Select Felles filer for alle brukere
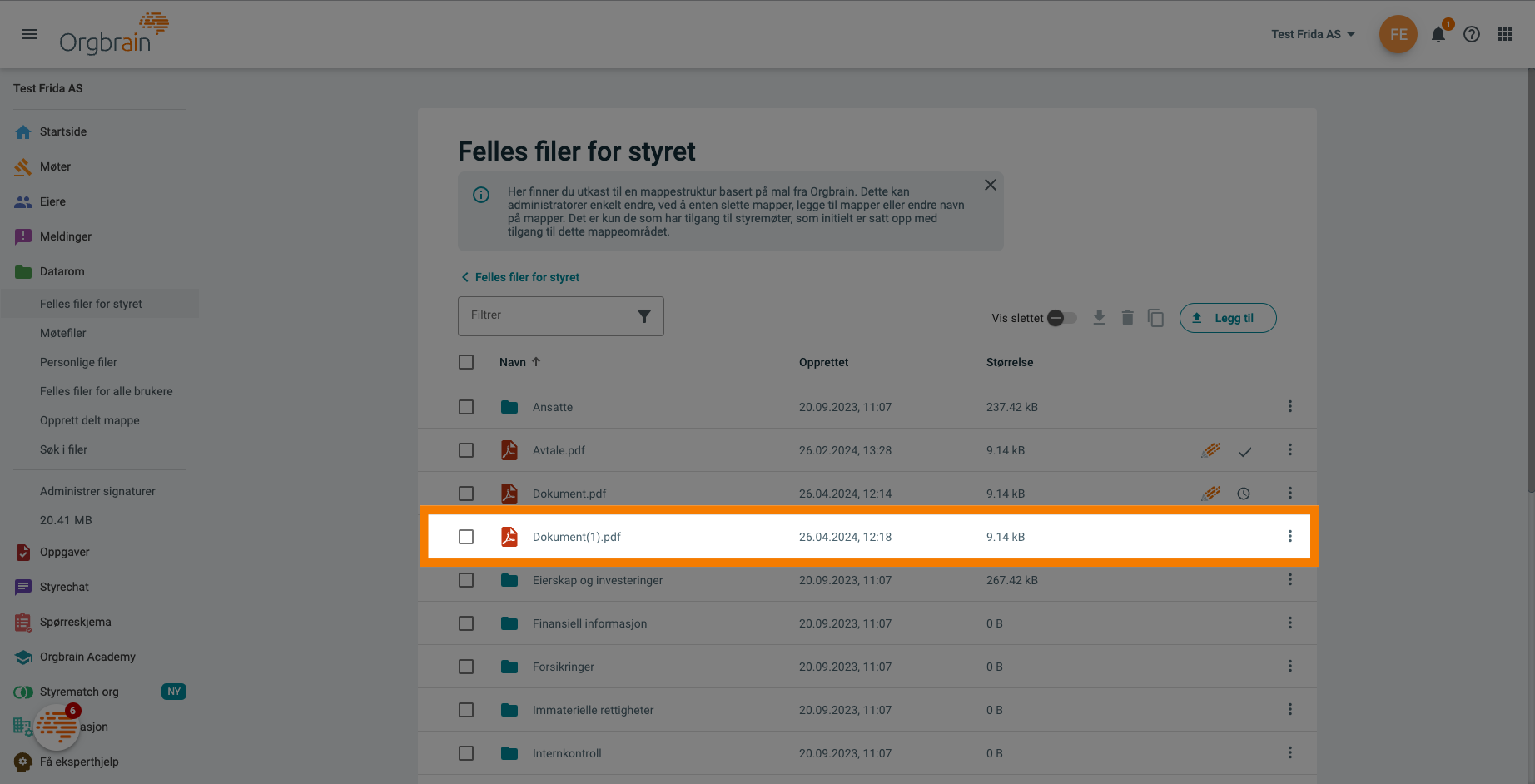 pyautogui.click(x=107, y=391)
